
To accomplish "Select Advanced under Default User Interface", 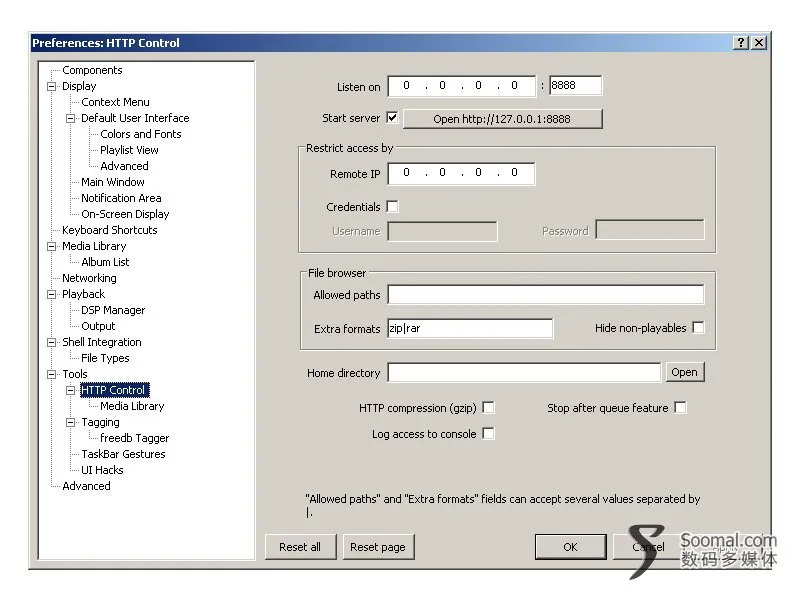I will (124, 166).
